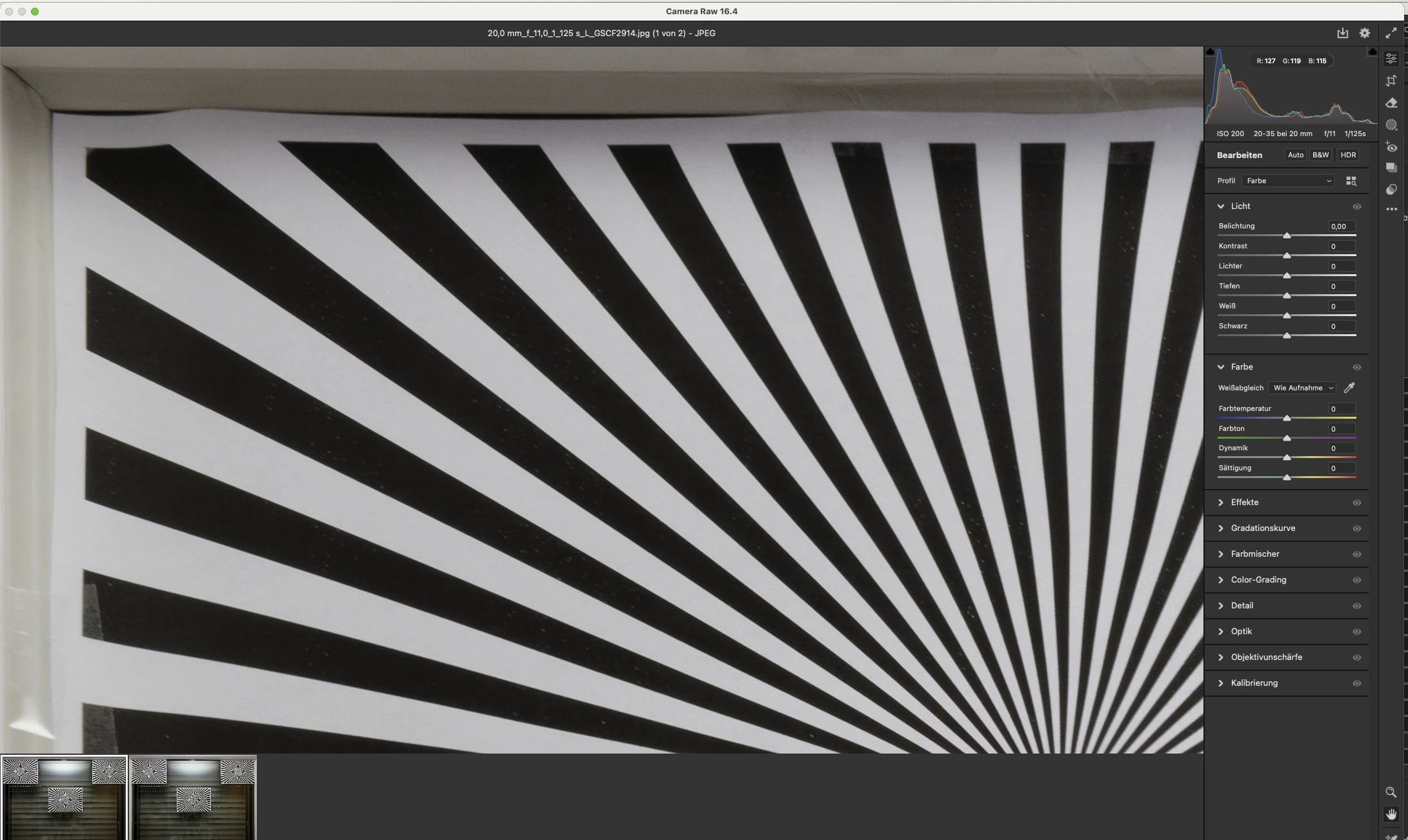Image resolution: width=1408 pixels, height=840 pixels.
Task: Expand the Optik section
Action: (1241, 632)
